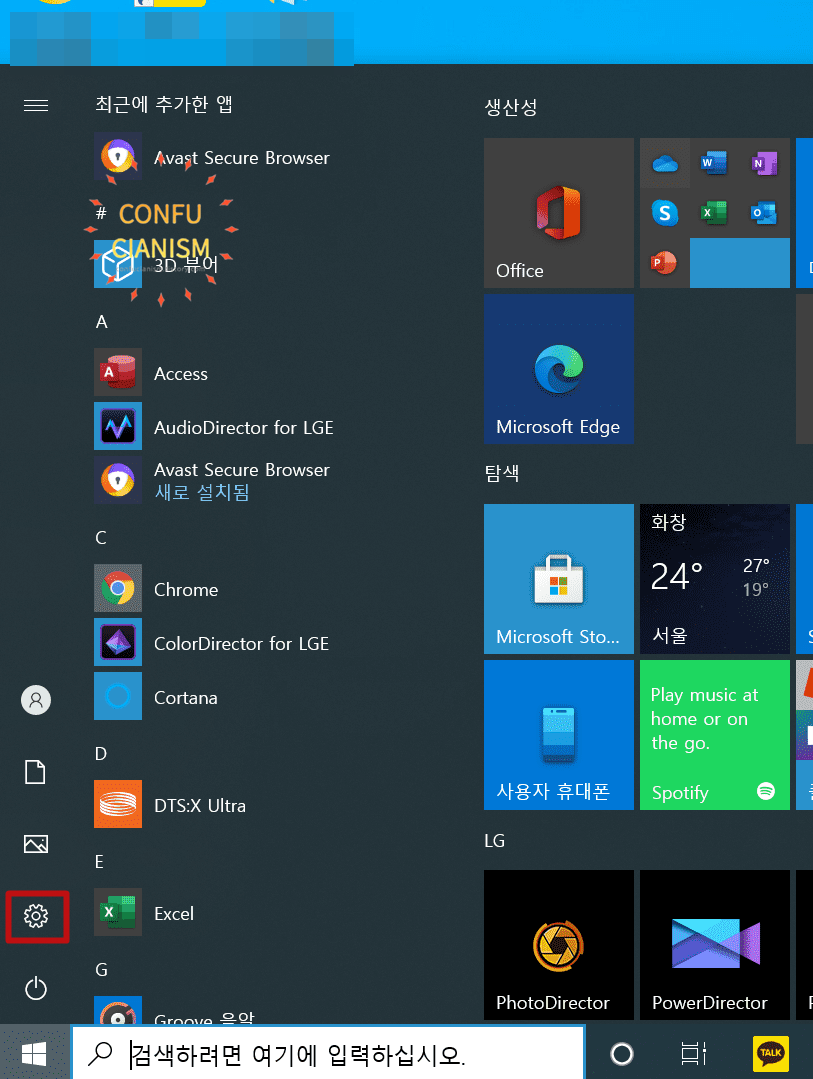Open Task View on taskbar
813x1079 pixels.
coord(693,1053)
